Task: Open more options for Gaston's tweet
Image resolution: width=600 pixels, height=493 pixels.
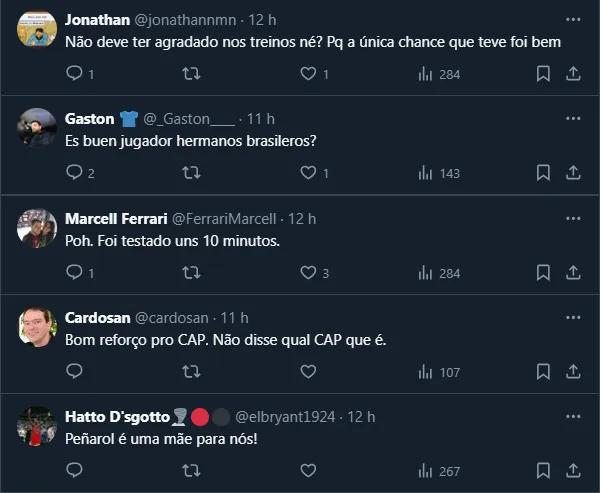Action: [572, 118]
